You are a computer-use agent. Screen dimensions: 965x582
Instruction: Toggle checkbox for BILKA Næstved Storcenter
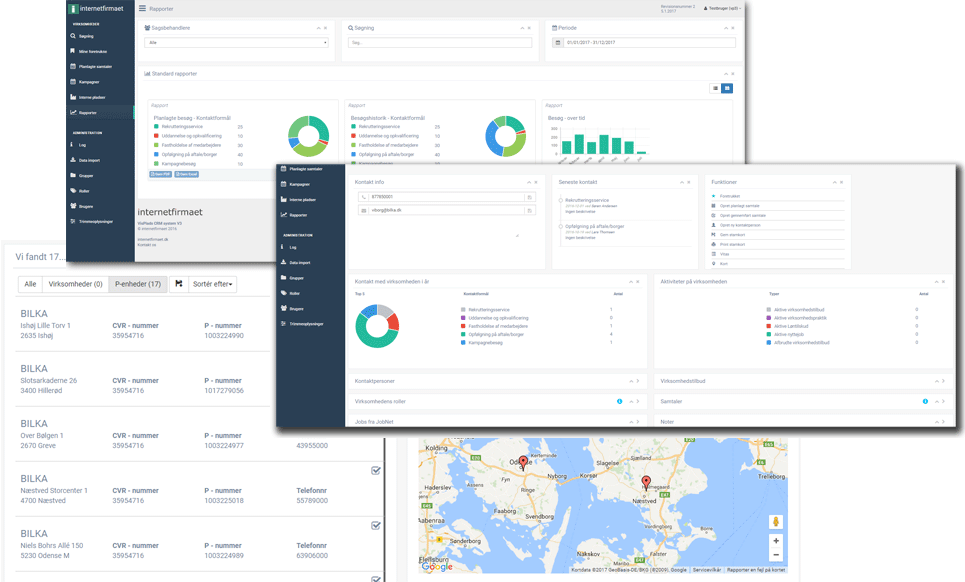tap(375, 471)
